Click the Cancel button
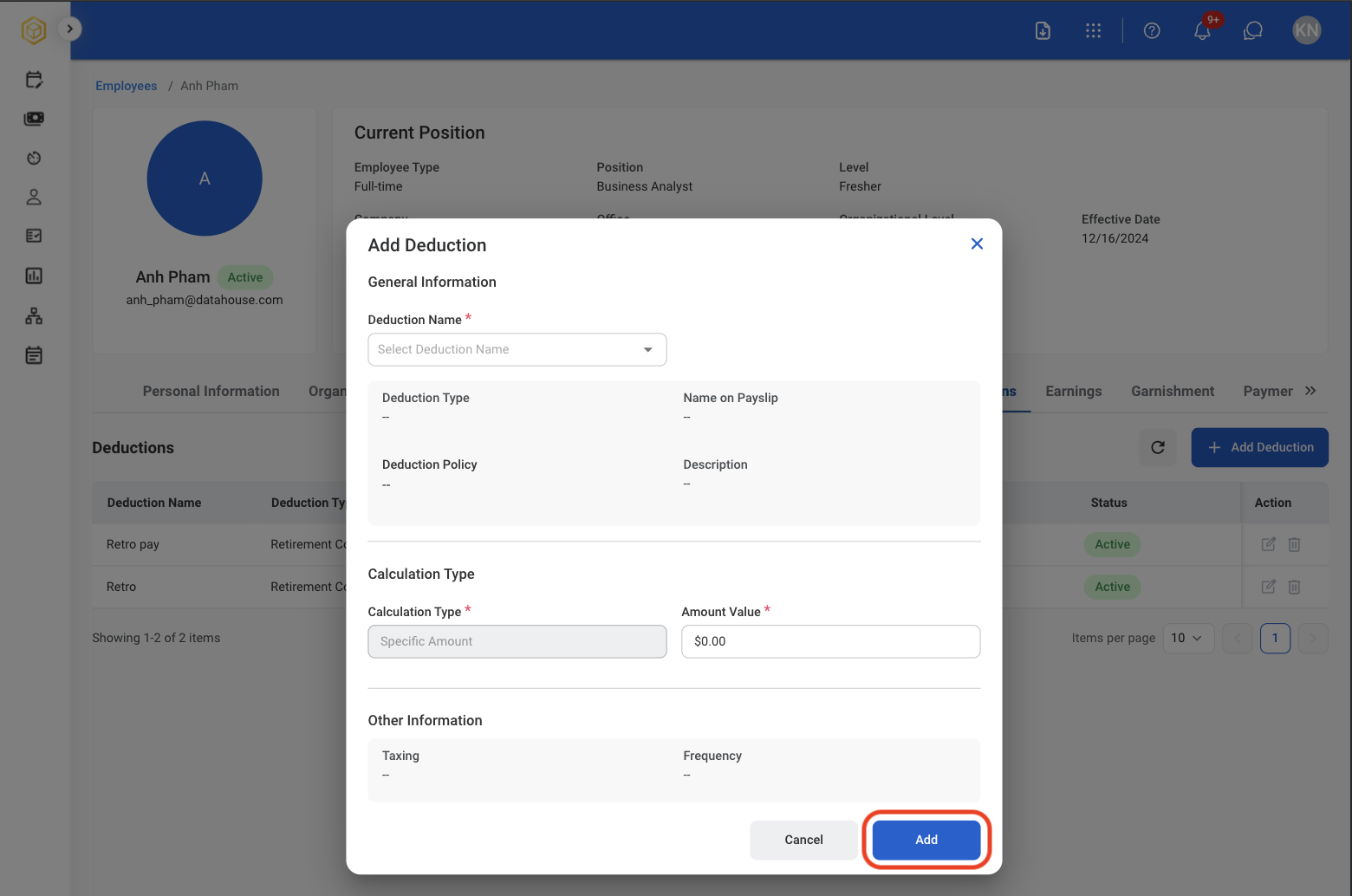 pyautogui.click(x=803, y=840)
